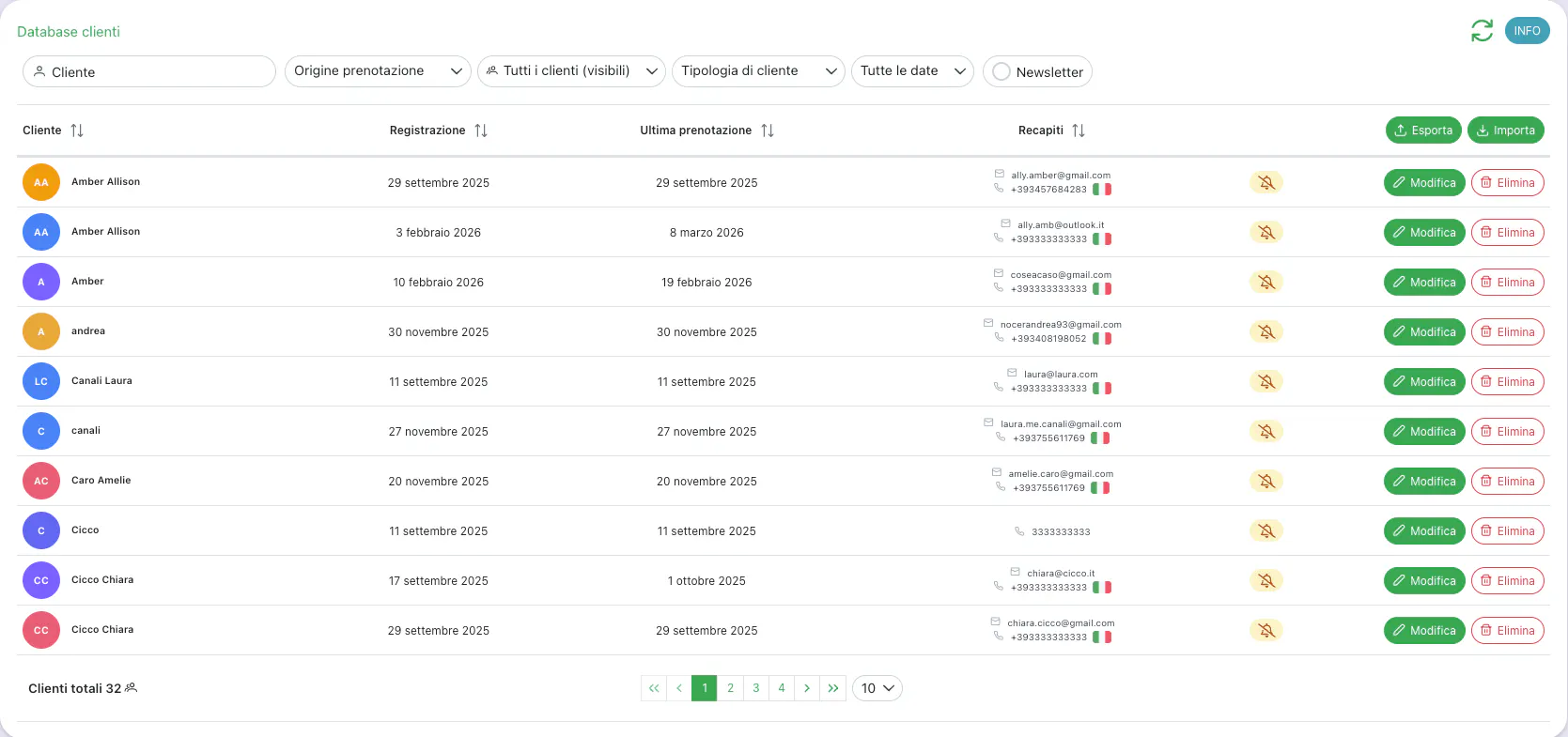Click the bell-off icon in Canali Laura's row
1568x737 pixels.
coord(1266,381)
